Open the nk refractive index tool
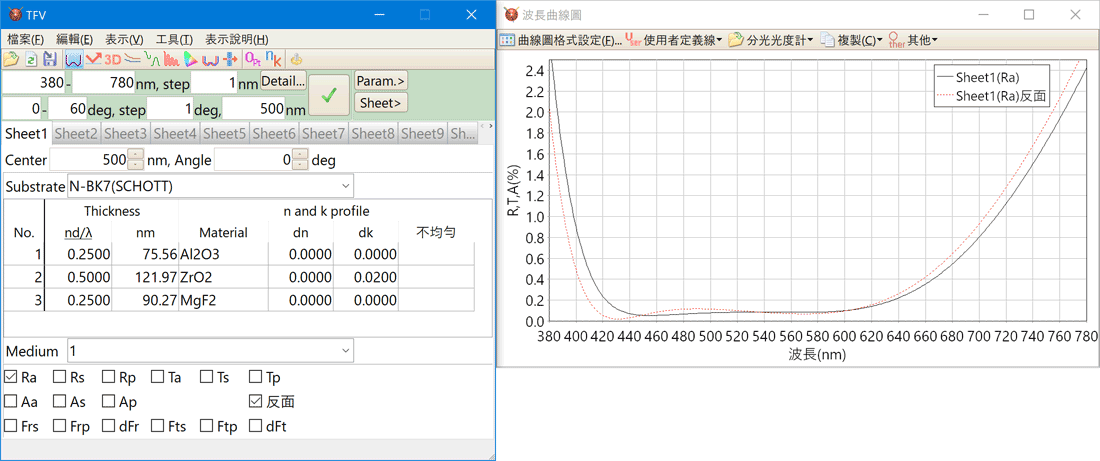The image size is (1100, 461). [x=272, y=60]
